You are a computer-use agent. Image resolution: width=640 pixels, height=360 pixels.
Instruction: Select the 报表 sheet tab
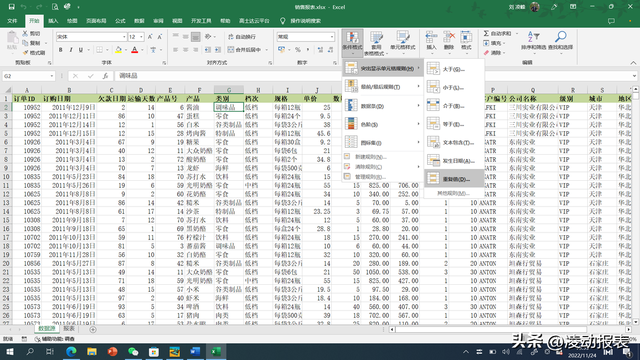[x=69, y=329]
